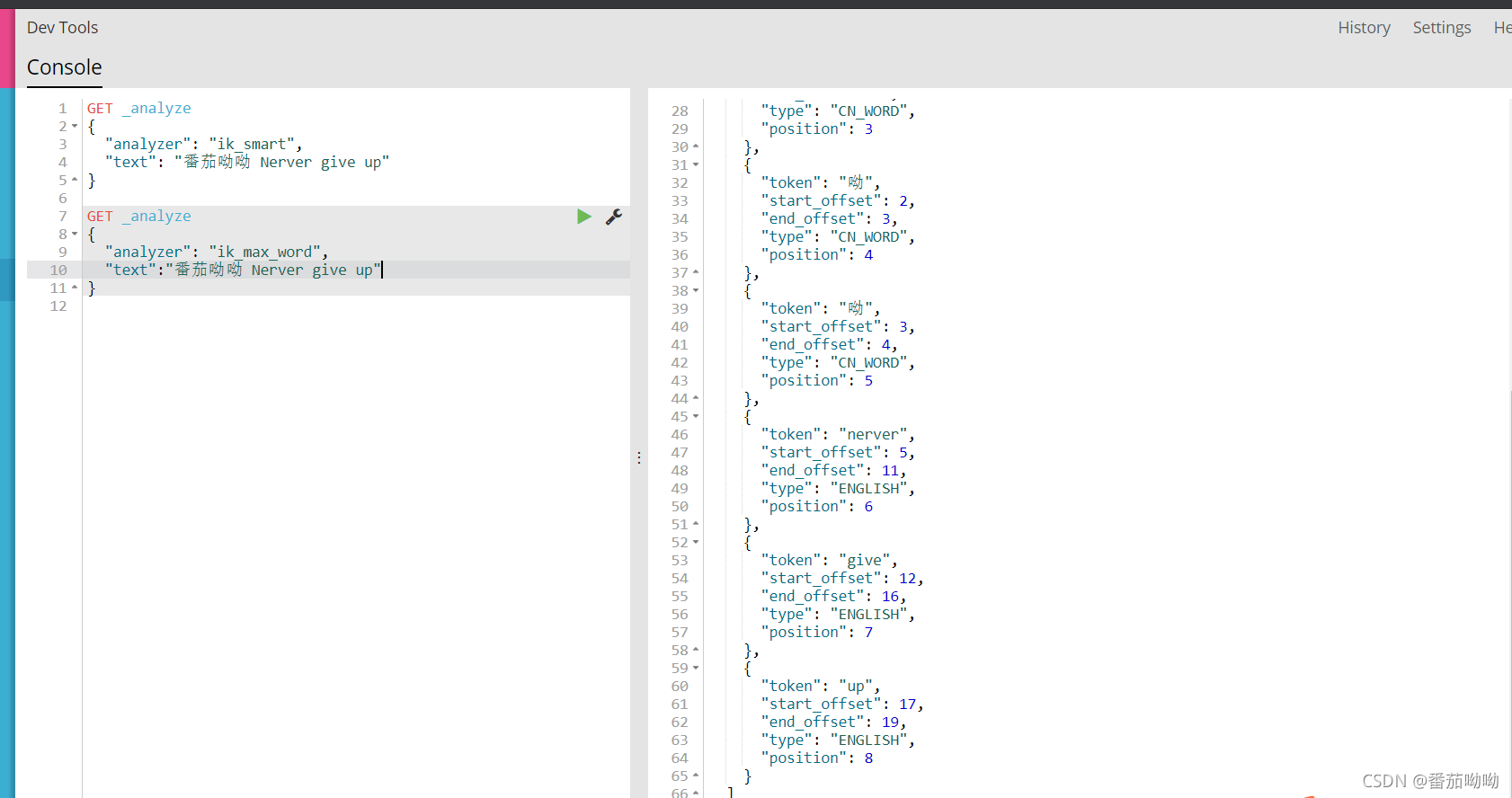Screen dimensions: 1512x798
Task: Click the "token": "up" response line
Action: point(821,687)
